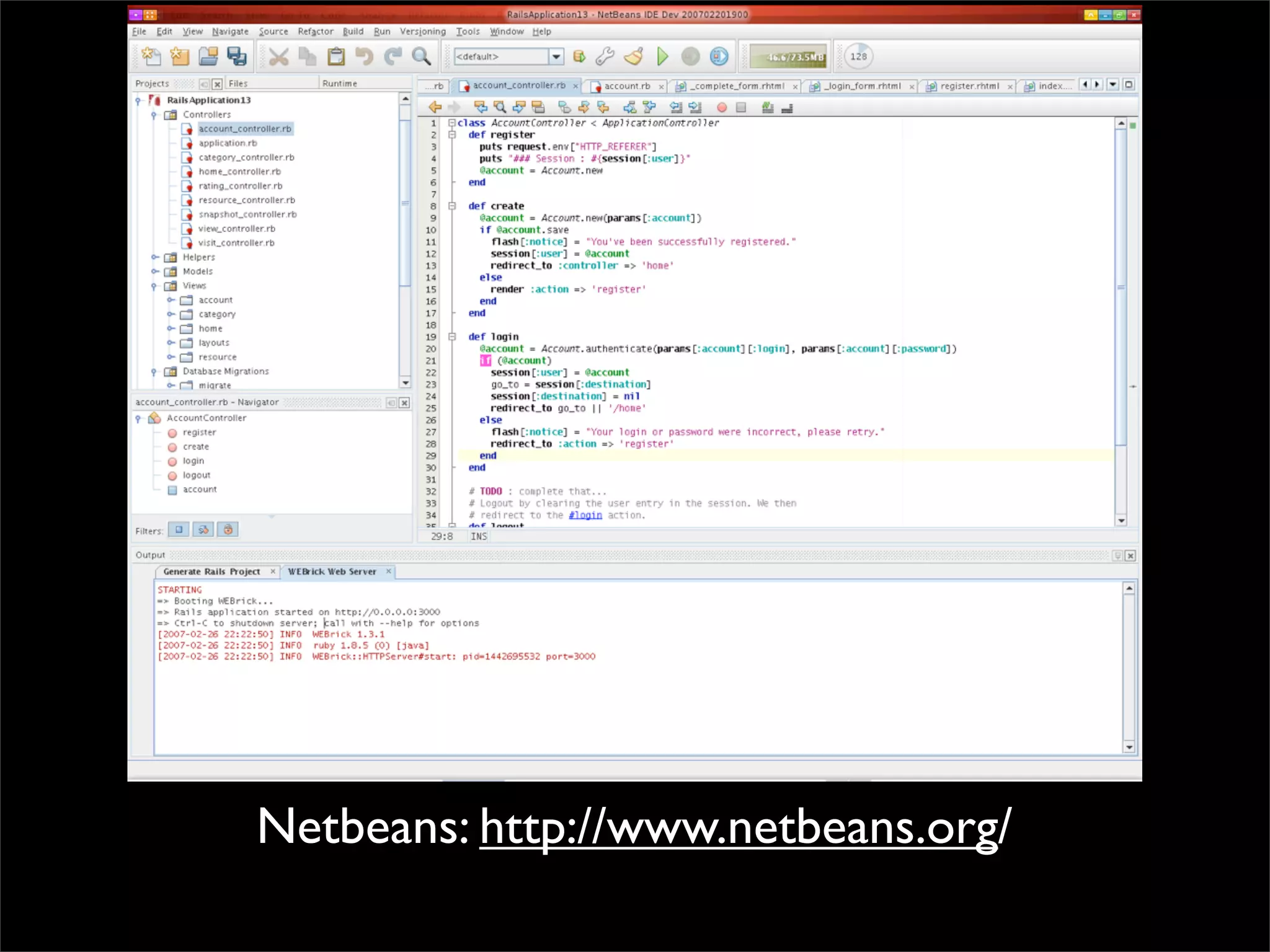Click the #login link in the code comment
Viewport: 1270px width, 952px height.
coord(585,515)
